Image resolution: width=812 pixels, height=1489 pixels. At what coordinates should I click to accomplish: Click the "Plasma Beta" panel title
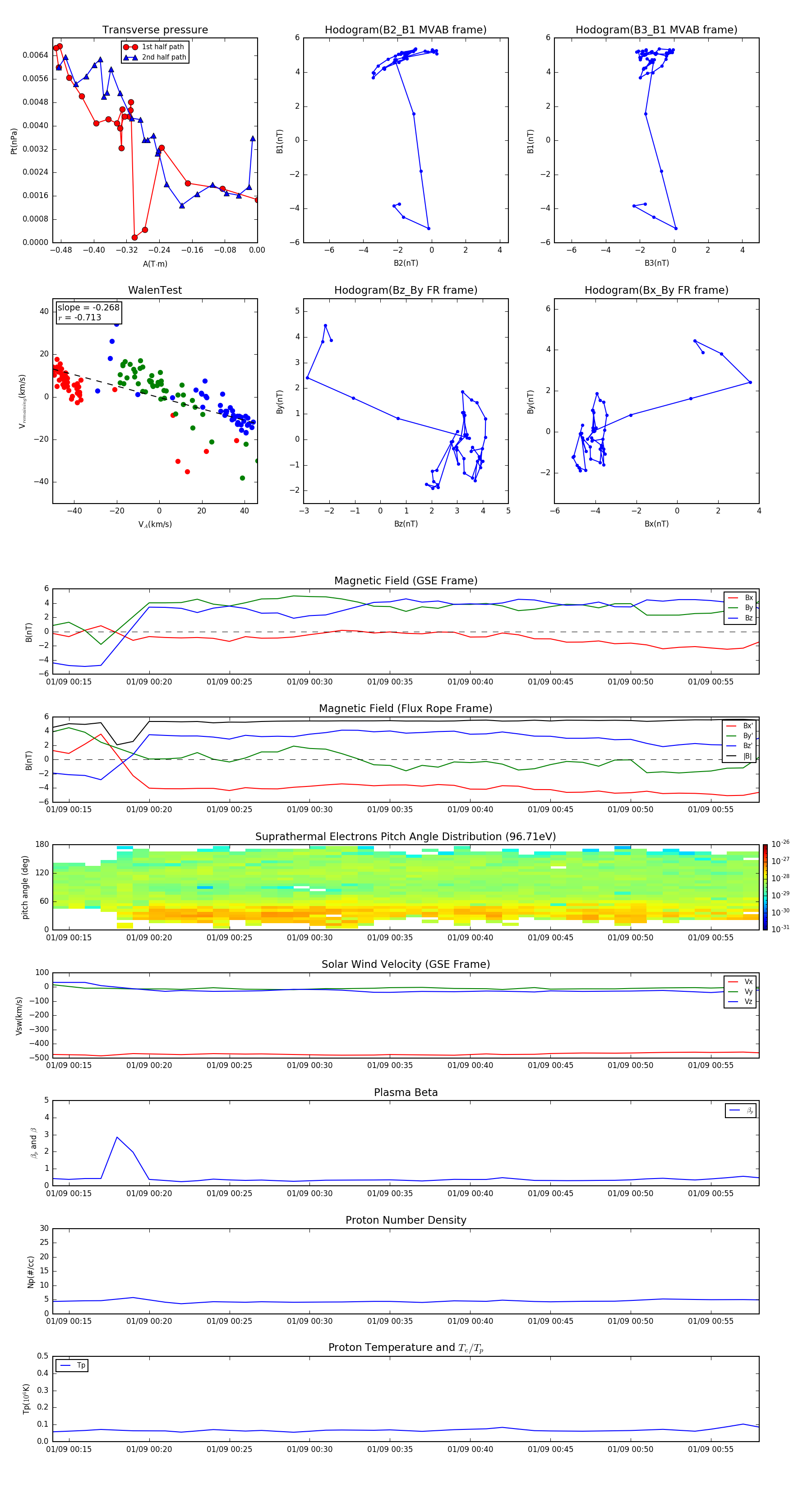[406, 1092]
